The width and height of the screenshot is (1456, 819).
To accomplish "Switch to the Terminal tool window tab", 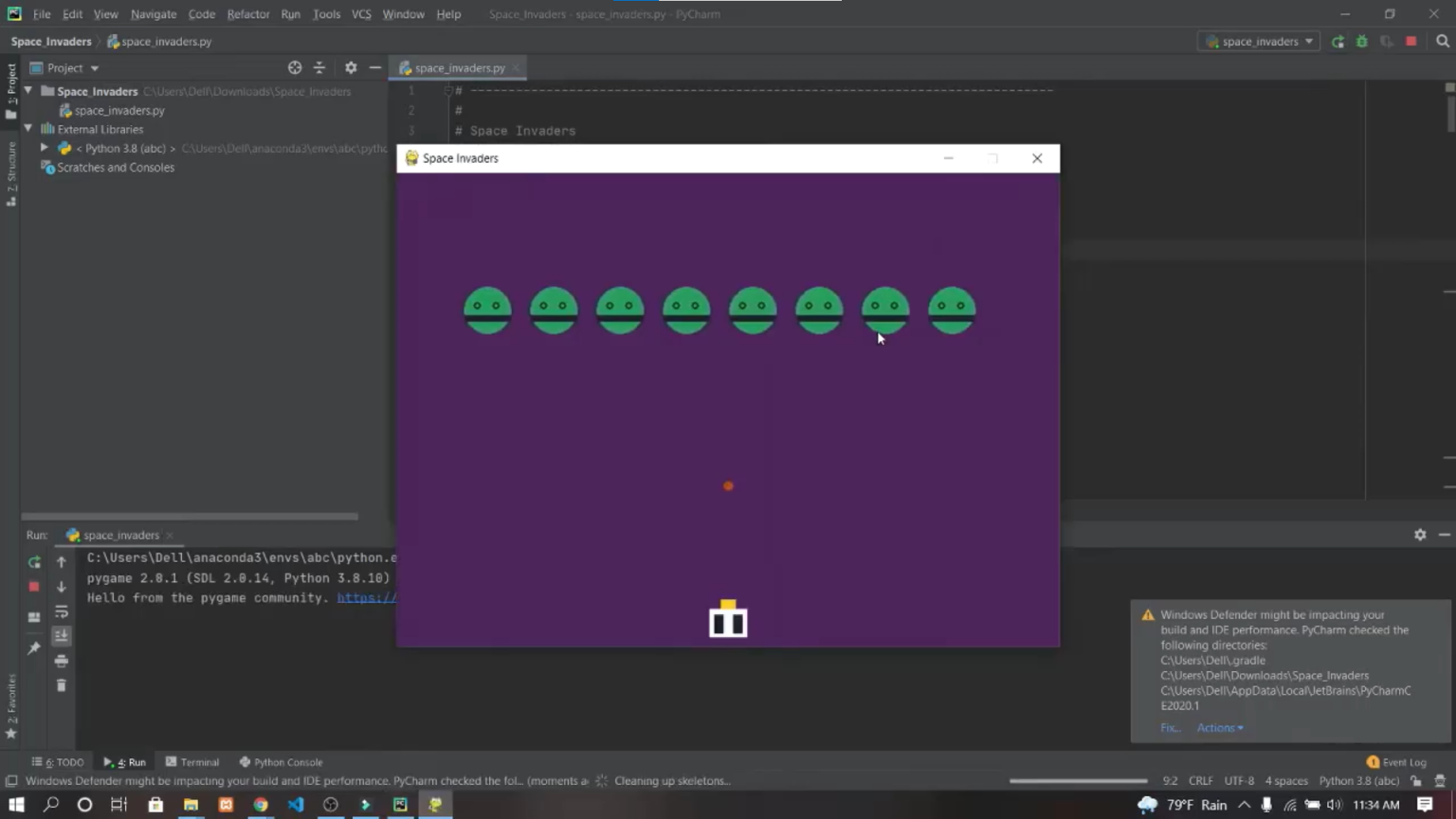I will 192,762.
